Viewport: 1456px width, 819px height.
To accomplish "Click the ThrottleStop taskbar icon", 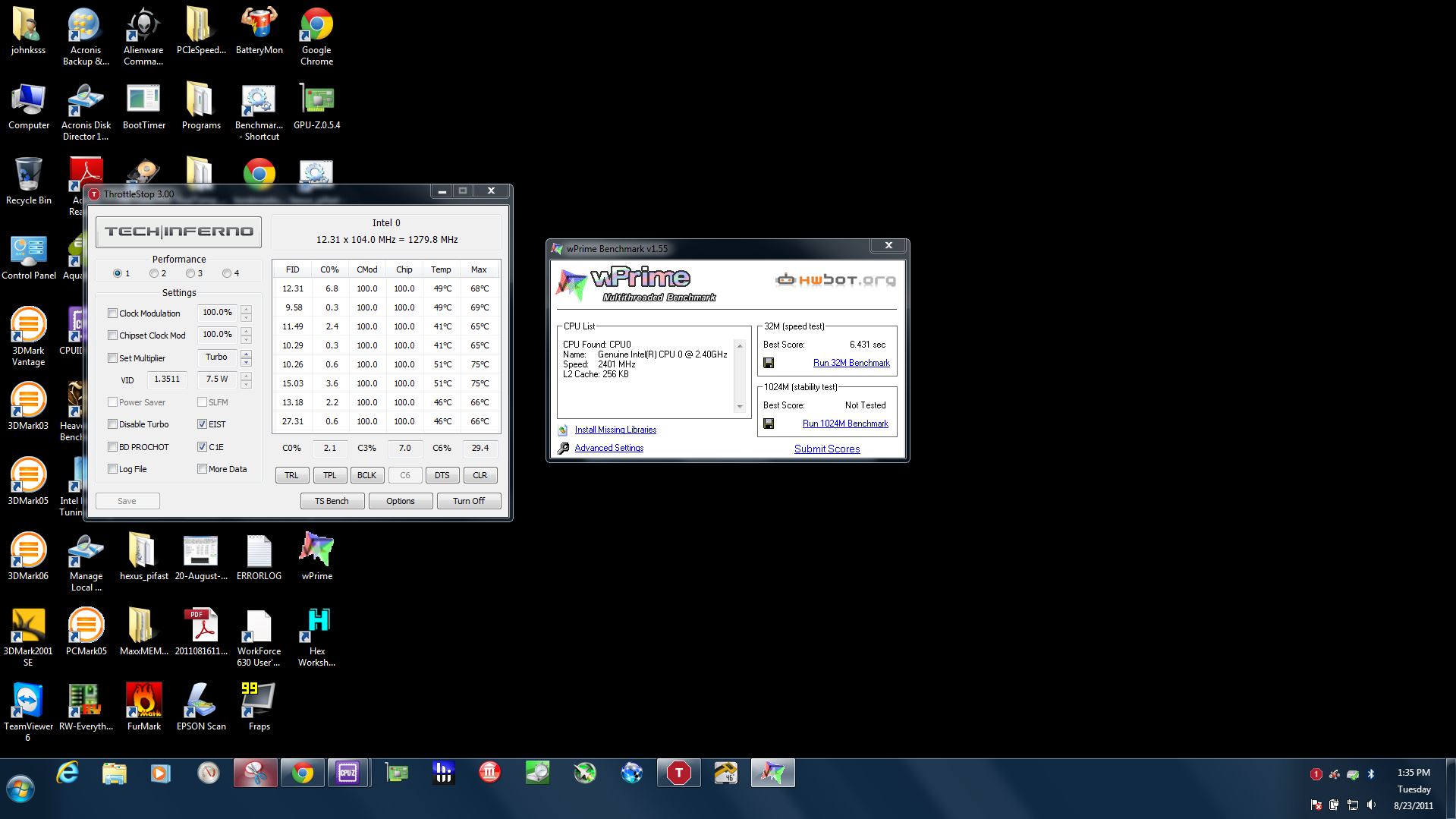I will tap(678, 773).
